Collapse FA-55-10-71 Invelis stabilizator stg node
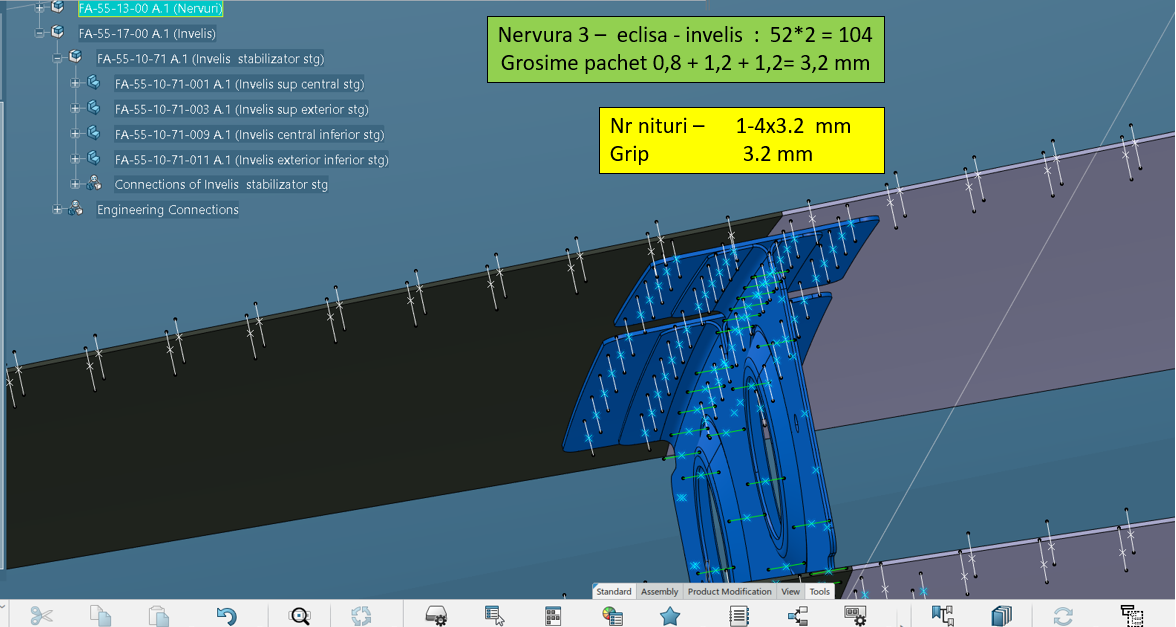Screen dimensions: 1176x627 [x=58, y=58]
